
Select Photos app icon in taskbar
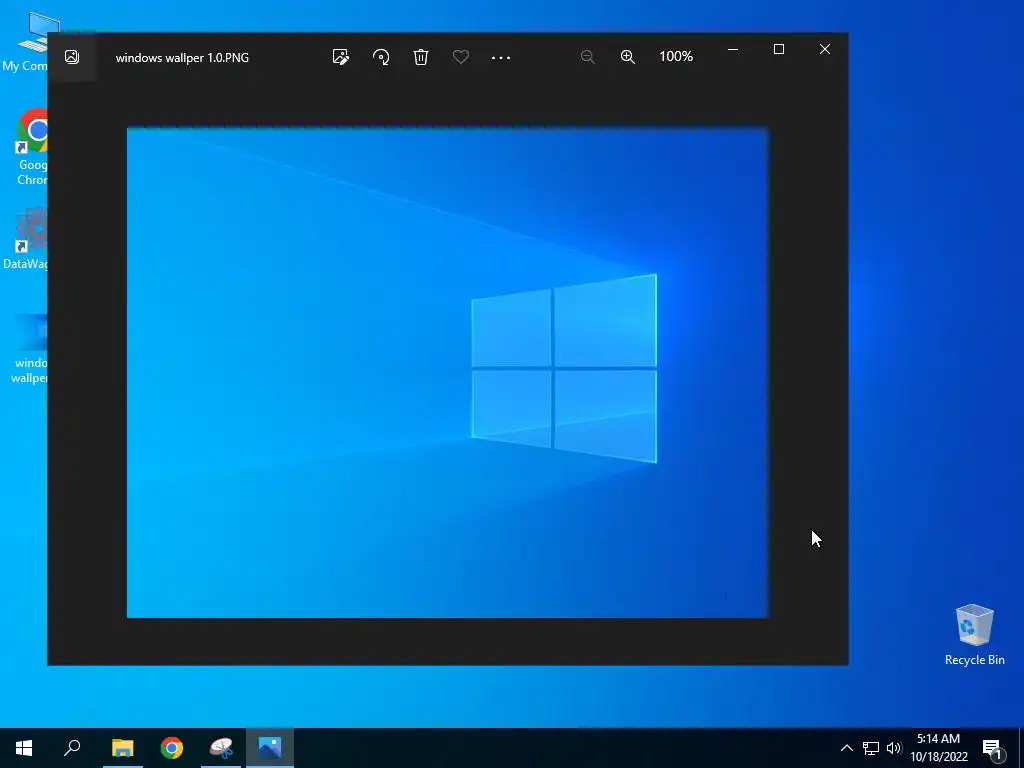tap(270, 748)
